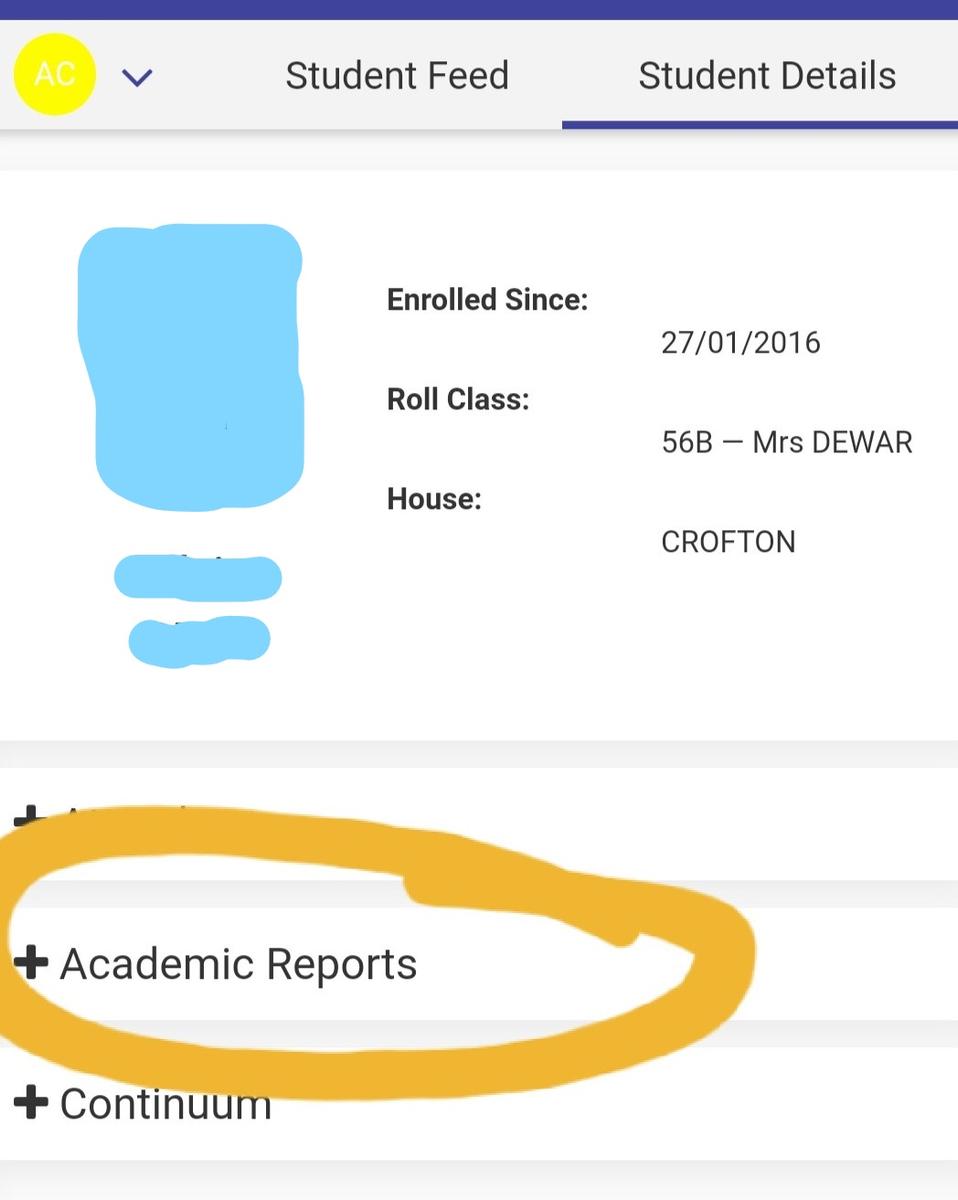Viewport: 958px width, 1200px height.
Task: Expand the Academic Reports section label
Action: point(238,964)
